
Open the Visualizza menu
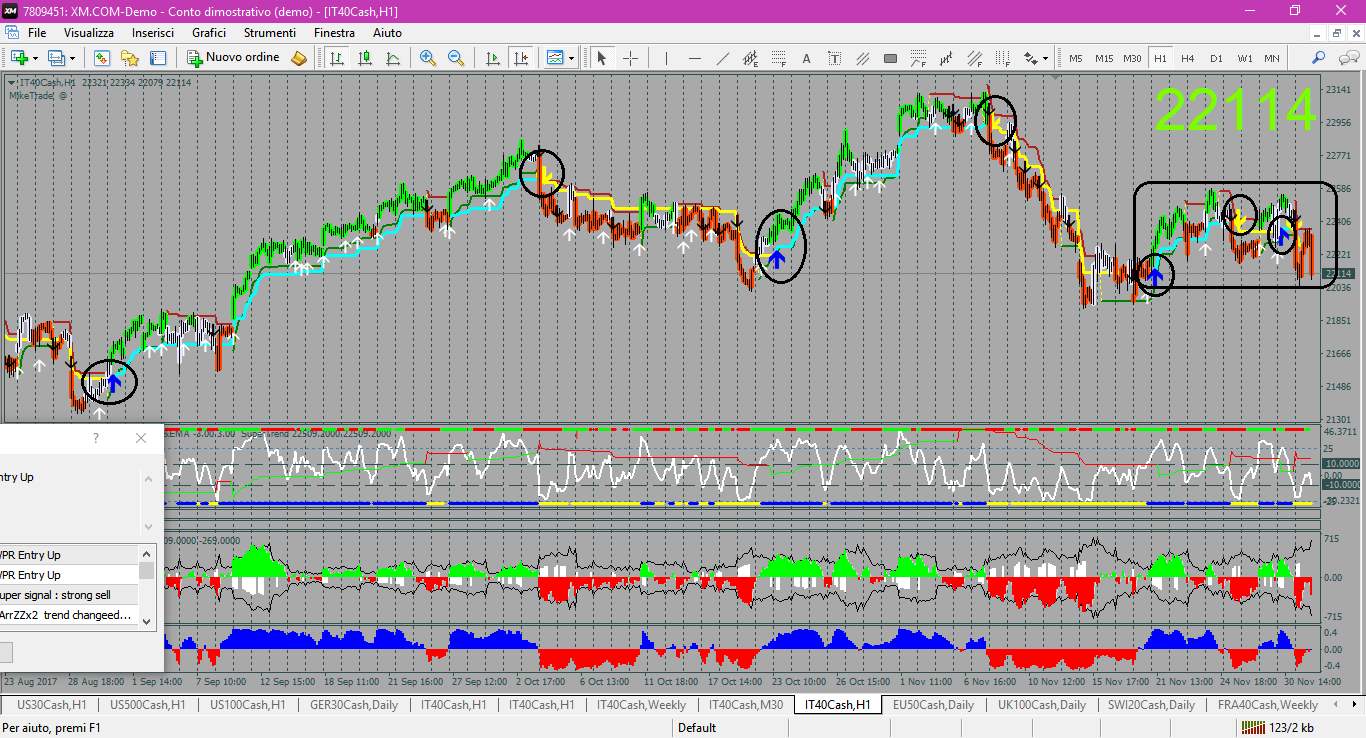click(89, 33)
